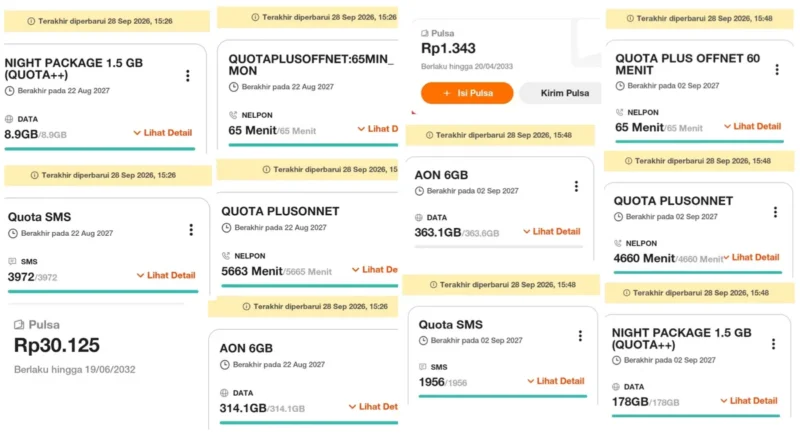Expand Lihat Detail for 3972 SMS quota
This screenshot has width=800, height=445.
(x=166, y=275)
